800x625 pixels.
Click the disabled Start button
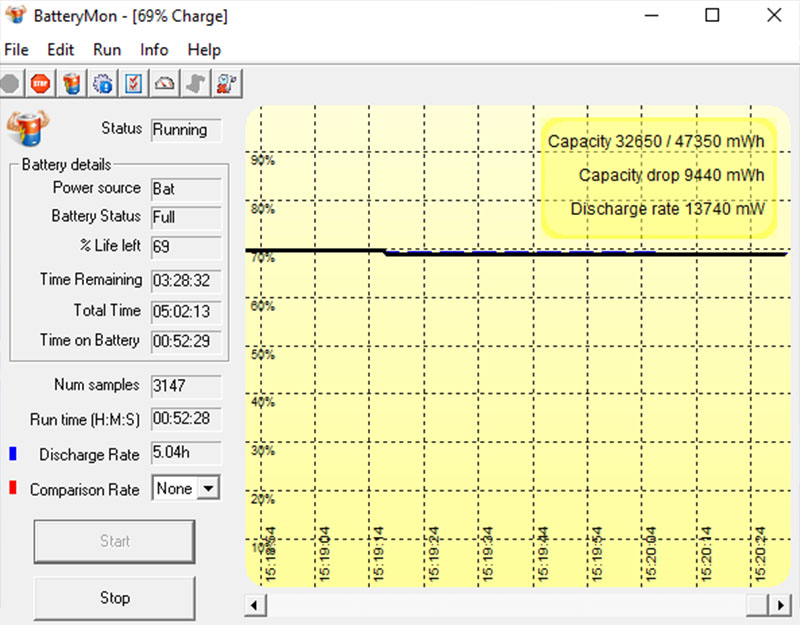[x=114, y=541]
